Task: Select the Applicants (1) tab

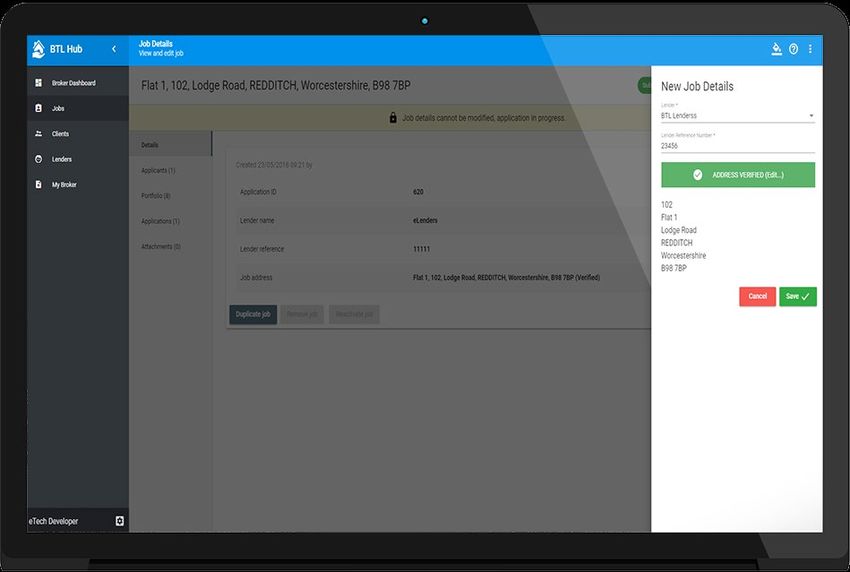Action: 171,170
